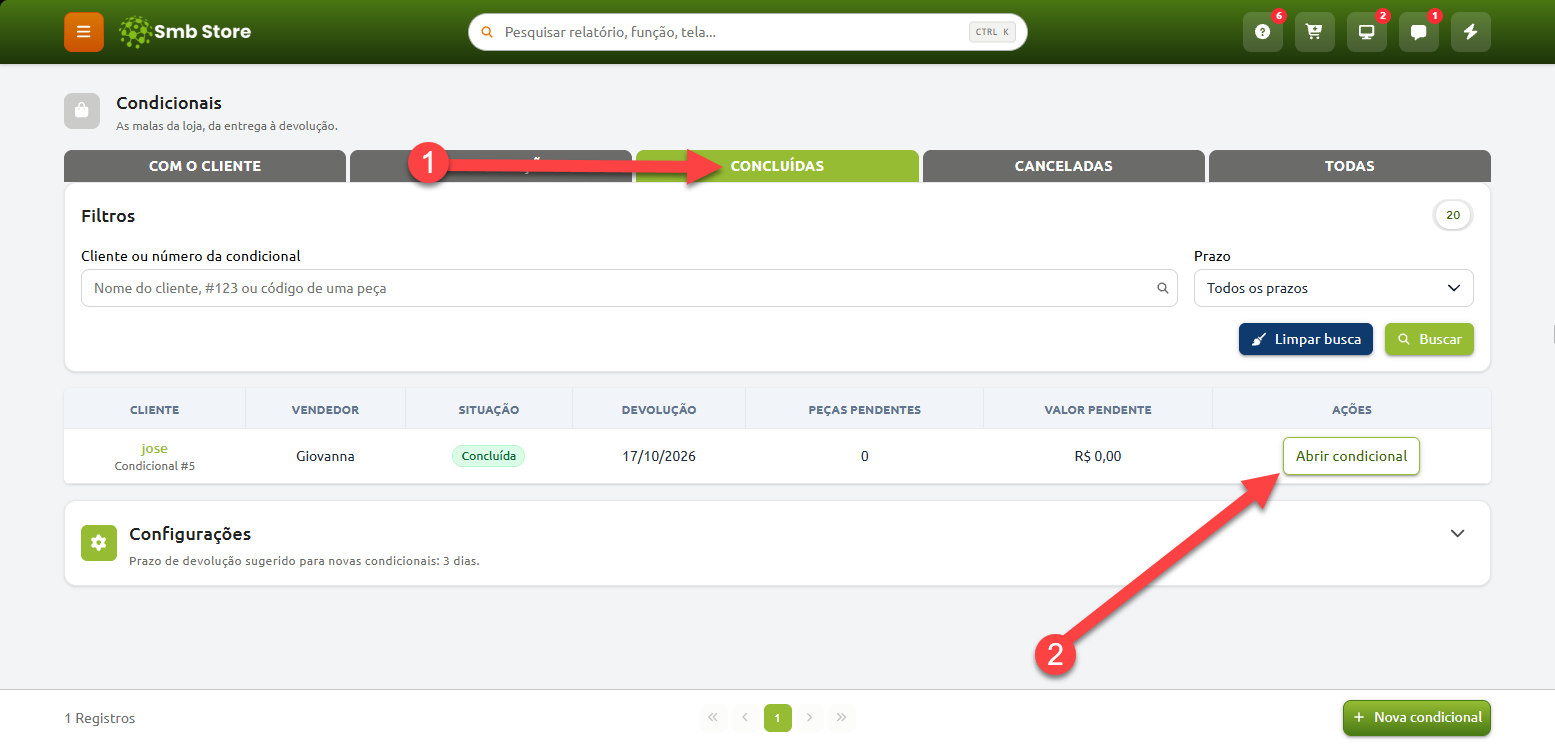Open the Prazo dropdown
This screenshot has width=1555, height=745.
pos(1334,288)
